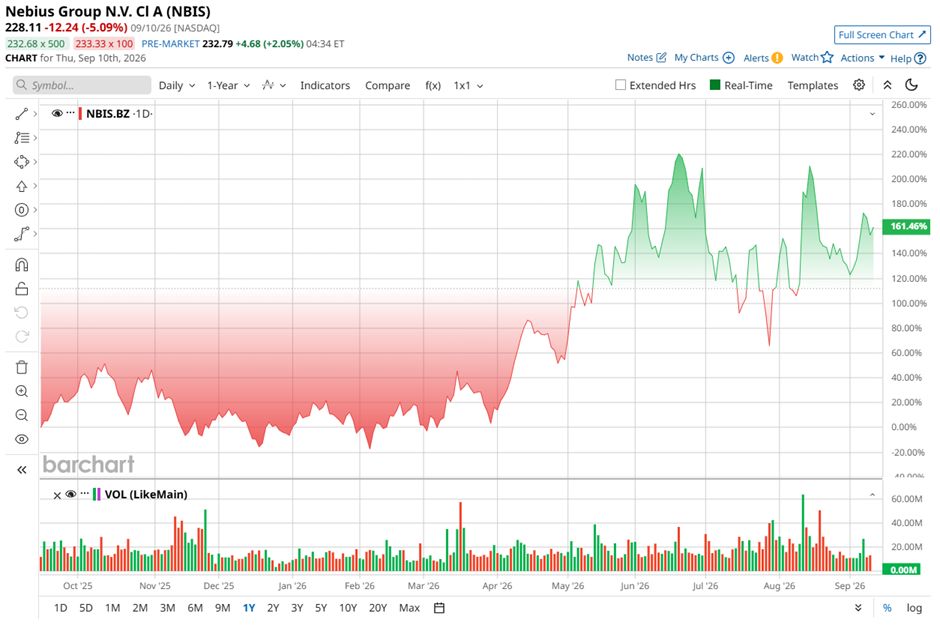This screenshot has height=625, width=940.
Task: Open the Indicators menu
Action: [x=325, y=86]
